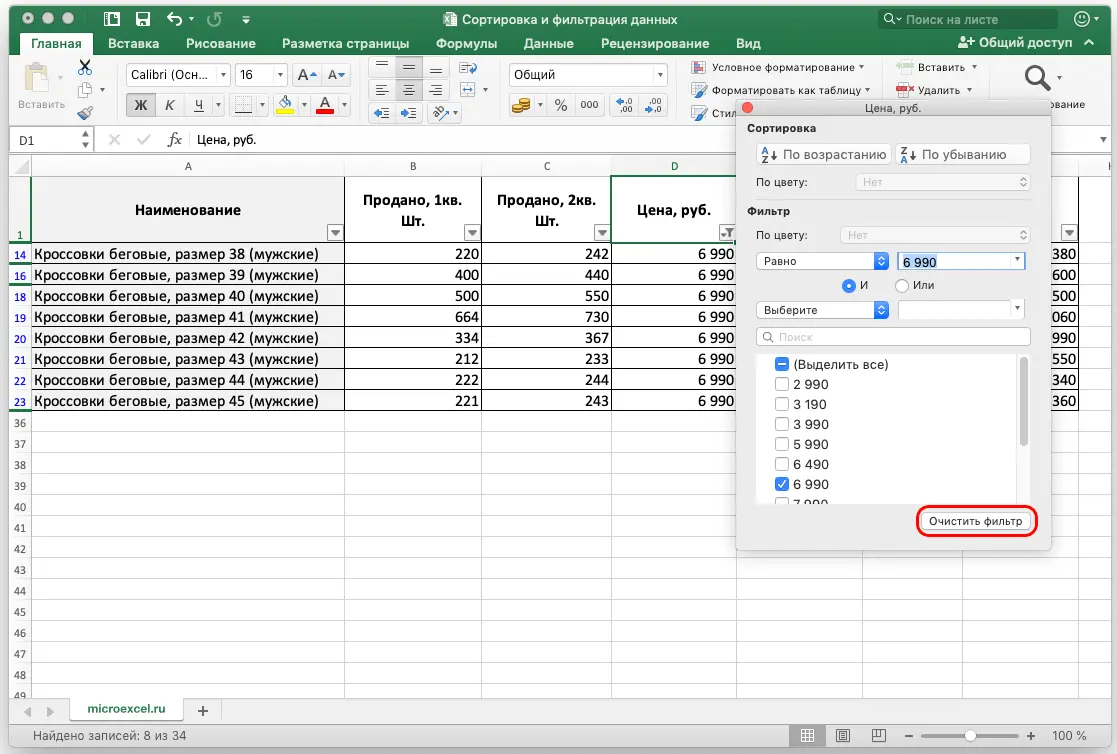This screenshot has height=754, width=1117.
Task: Apply currency format with coins icon
Action: [x=521, y=105]
